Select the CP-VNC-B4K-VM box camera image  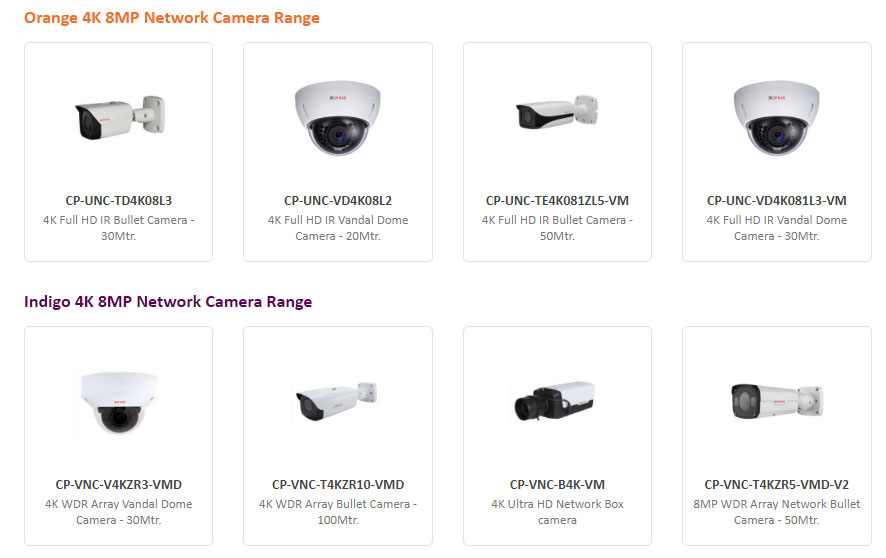click(555, 400)
